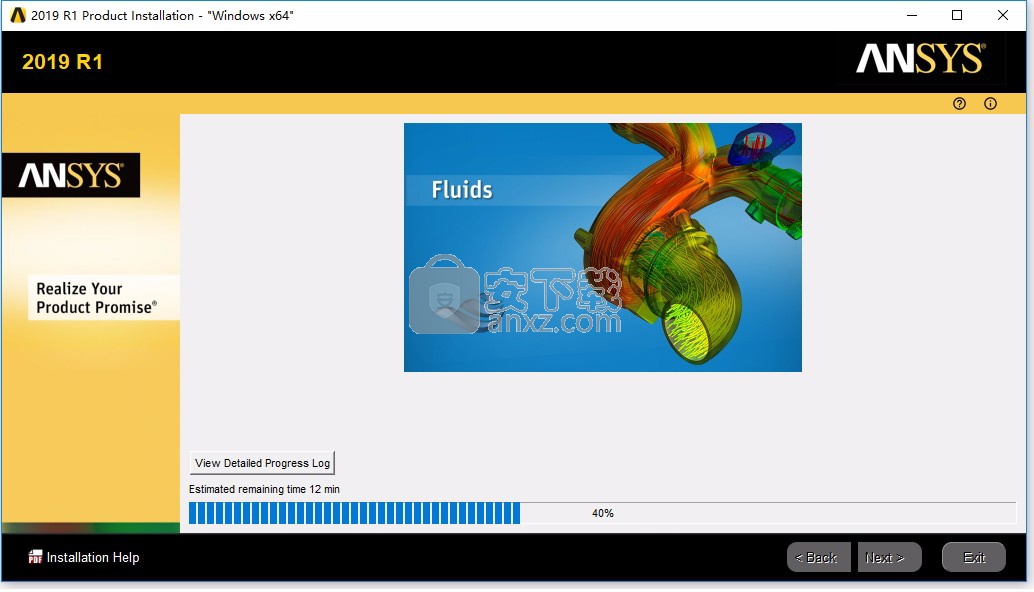Click the ANSYS logo in the left sidebar
1034x592 pixels.
pyautogui.click(x=71, y=175)
